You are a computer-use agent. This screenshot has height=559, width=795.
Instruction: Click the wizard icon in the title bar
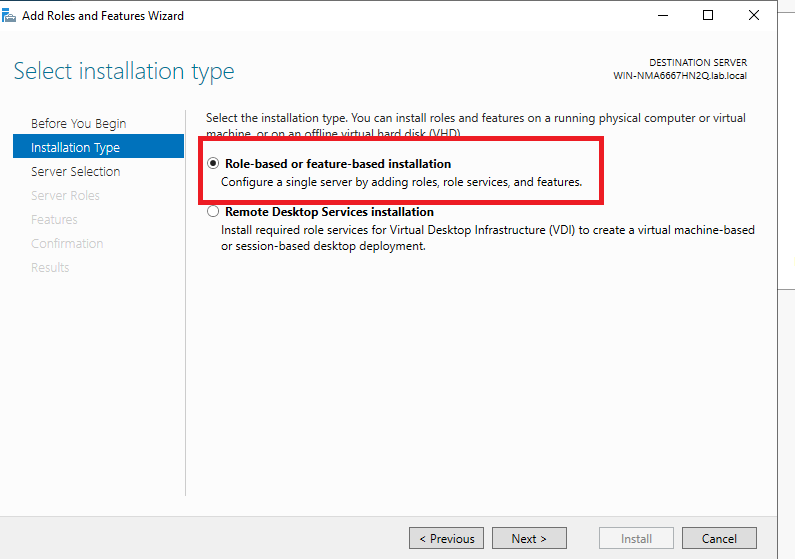click(x=10, y=16)
